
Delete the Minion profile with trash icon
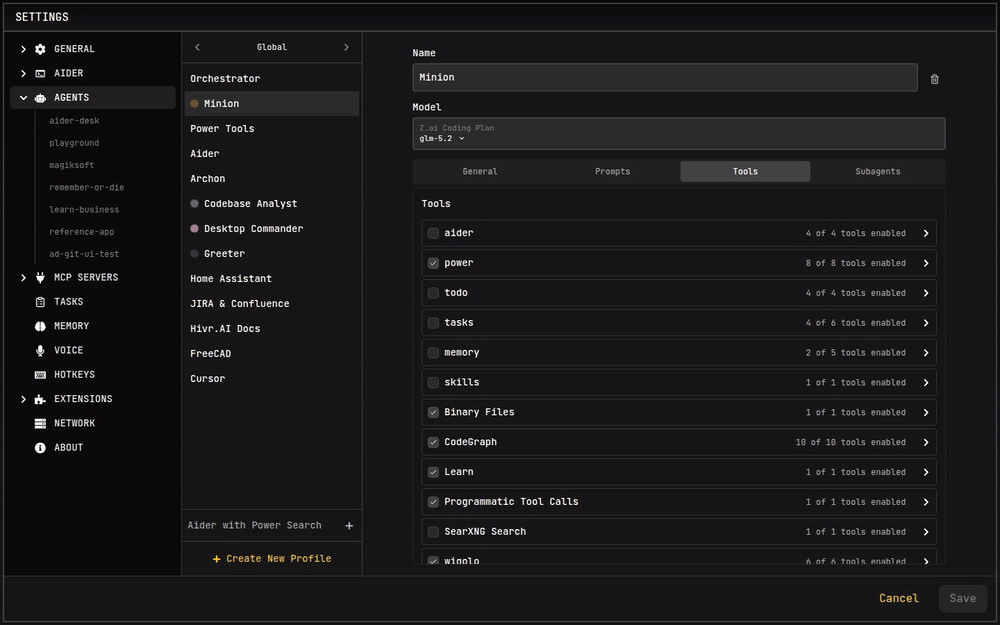click(x=934, y=79)
